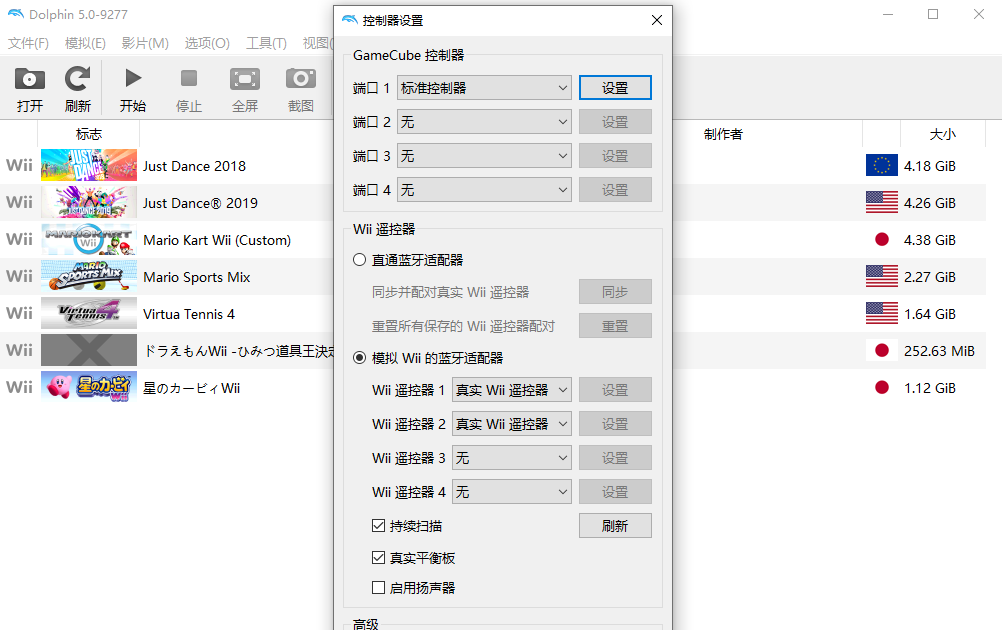Click the 截图 screenshot camera icon

301,79
